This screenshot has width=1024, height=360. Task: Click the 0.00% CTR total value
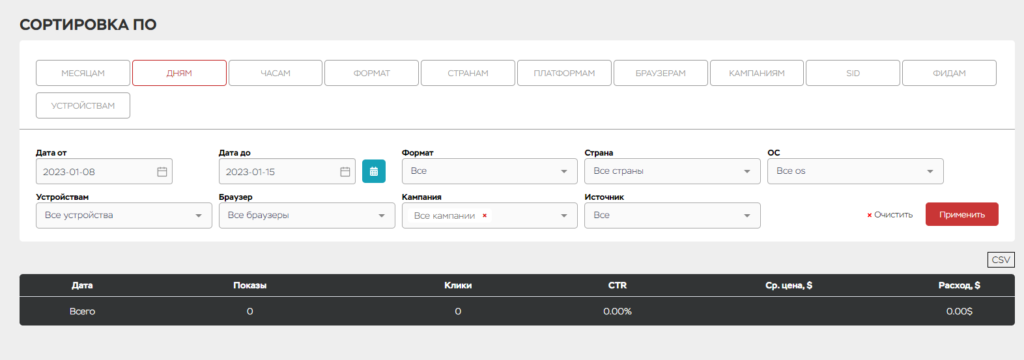pos(617,312)
